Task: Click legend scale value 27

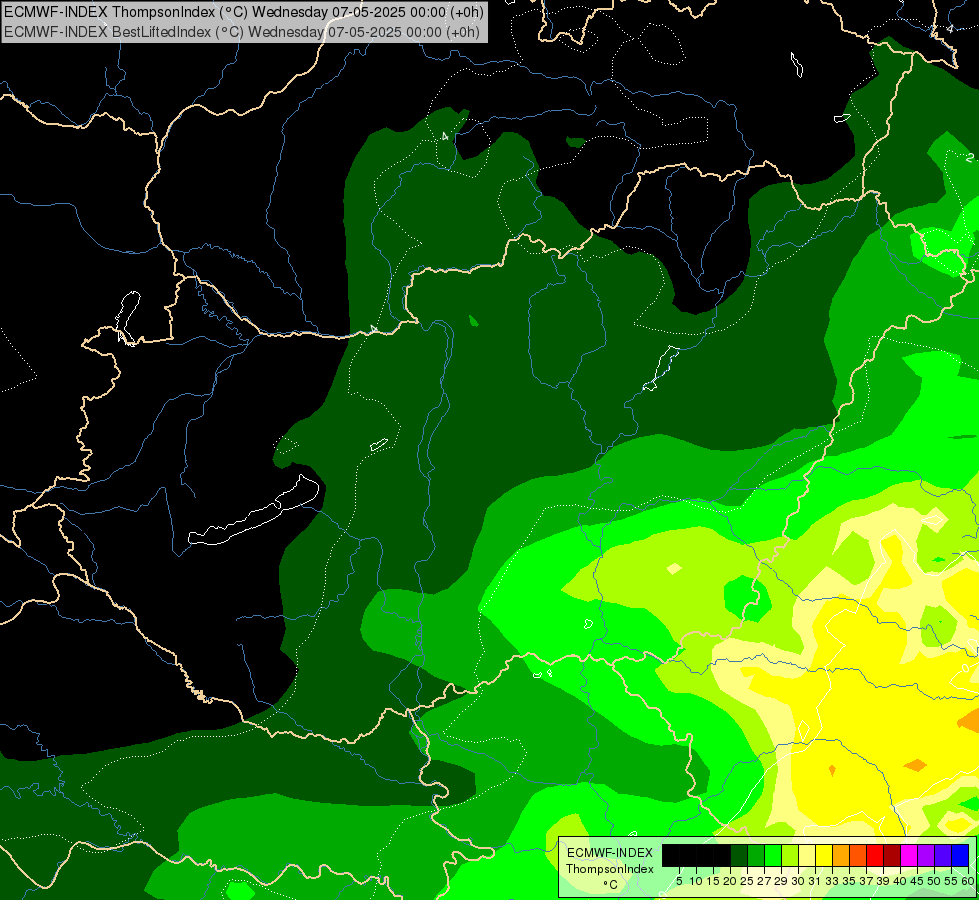Action: (x=764, y=881)
